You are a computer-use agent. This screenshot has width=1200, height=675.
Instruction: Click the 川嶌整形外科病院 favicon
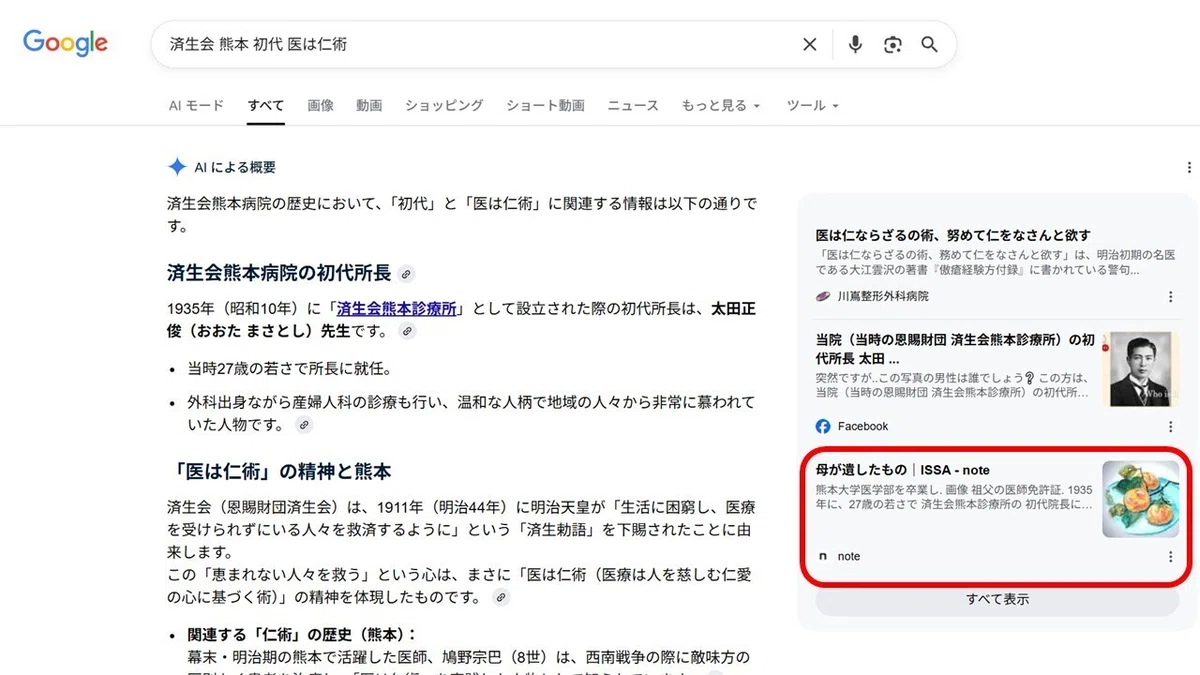(x=823, y=297)
